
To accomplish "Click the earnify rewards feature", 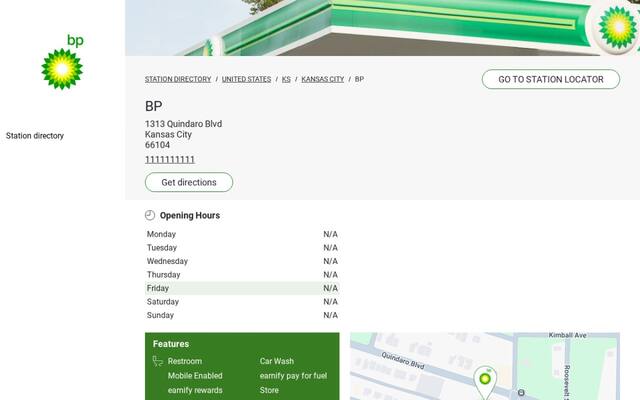I will click(x=195, y=390).
